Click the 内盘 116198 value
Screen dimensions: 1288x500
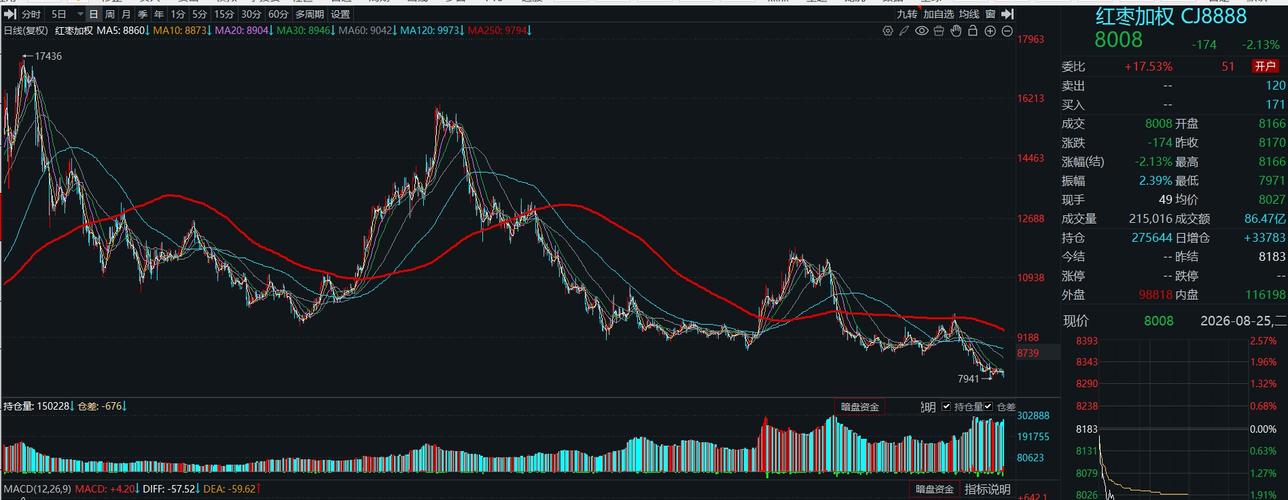[x=1266, y=294]
